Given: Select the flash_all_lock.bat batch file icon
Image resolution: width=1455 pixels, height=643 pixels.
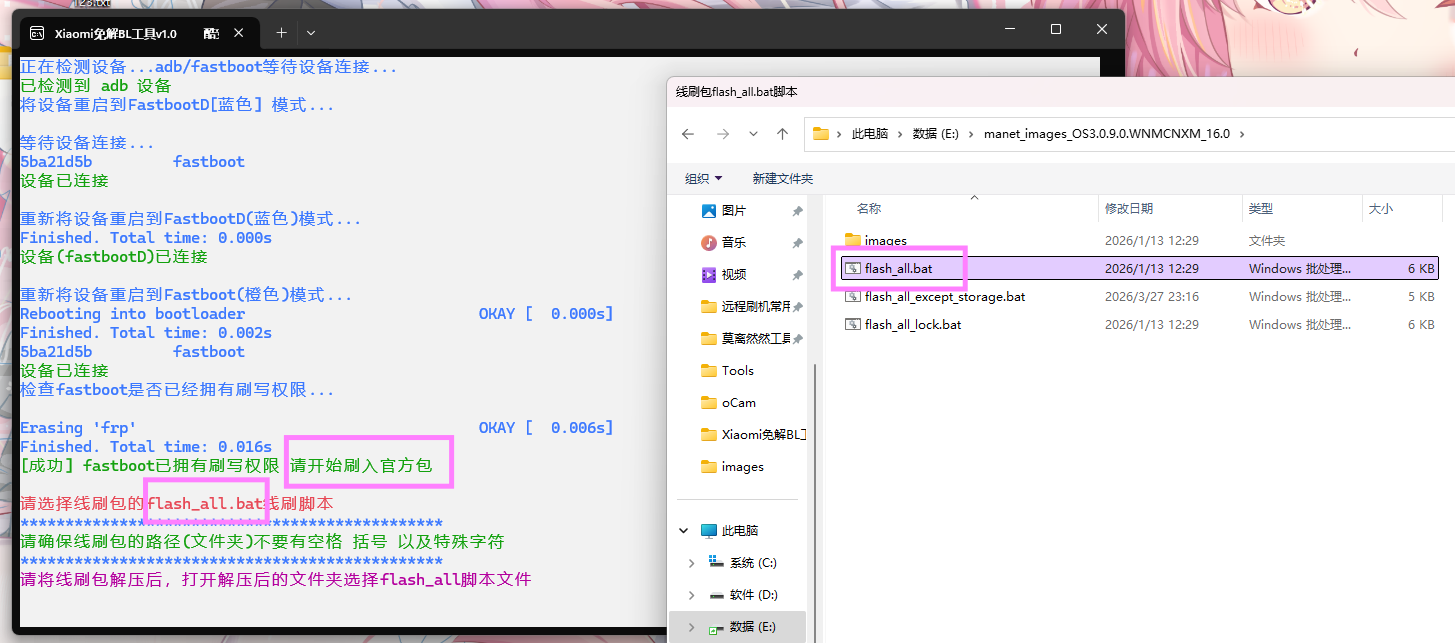Looking at the screenshot, I should click(x=853, y=325).
